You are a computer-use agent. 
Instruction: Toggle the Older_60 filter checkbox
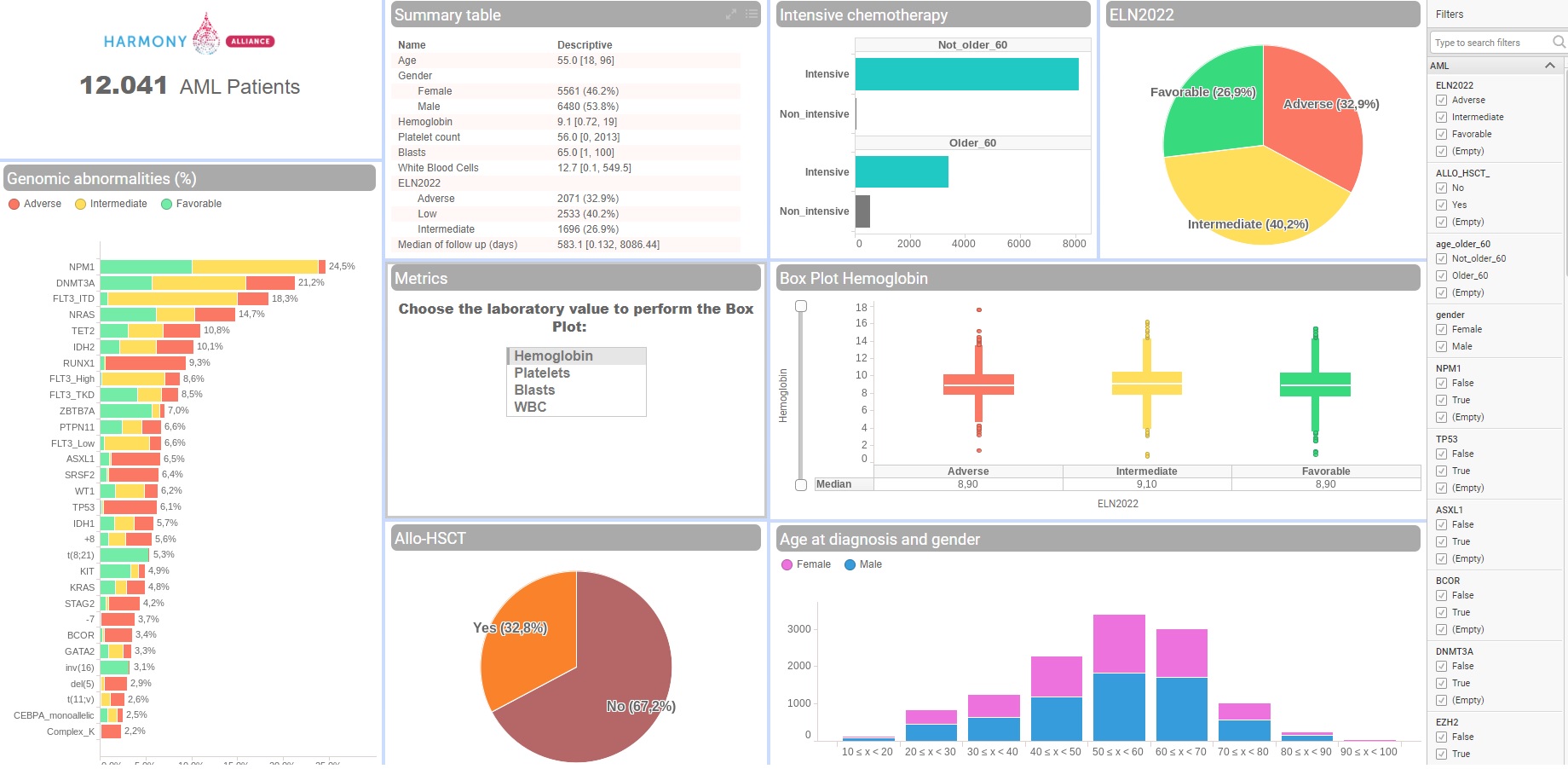[1442, 276]
